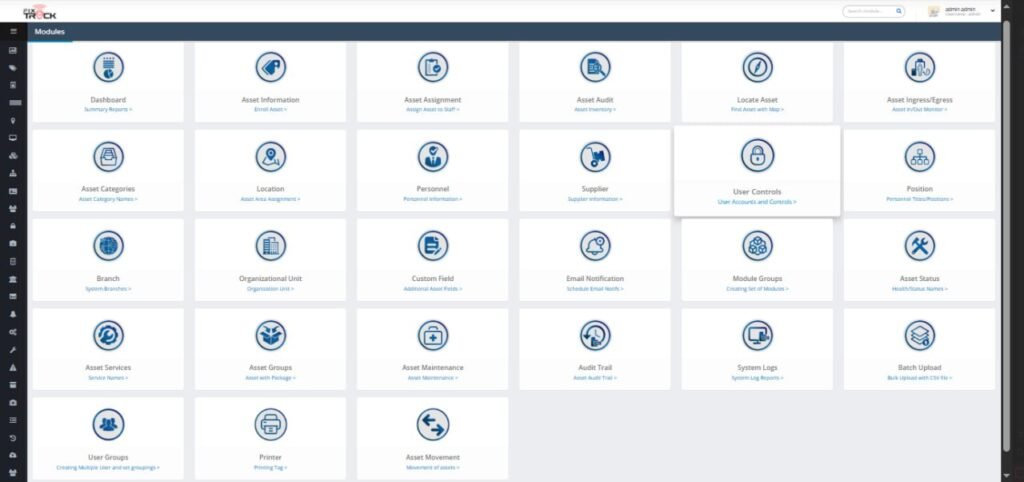The height and width of the screenshot is (482, 1024).
Task: Open the Batch Upload layers icon
Action: pos(919,334)
